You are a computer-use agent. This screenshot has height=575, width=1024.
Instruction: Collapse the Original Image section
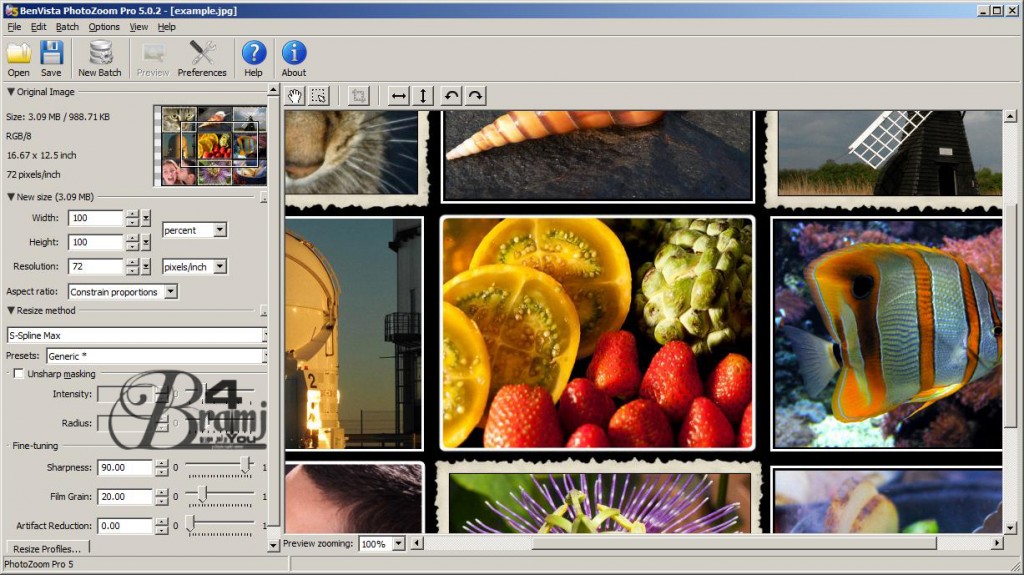click(10, 92)
